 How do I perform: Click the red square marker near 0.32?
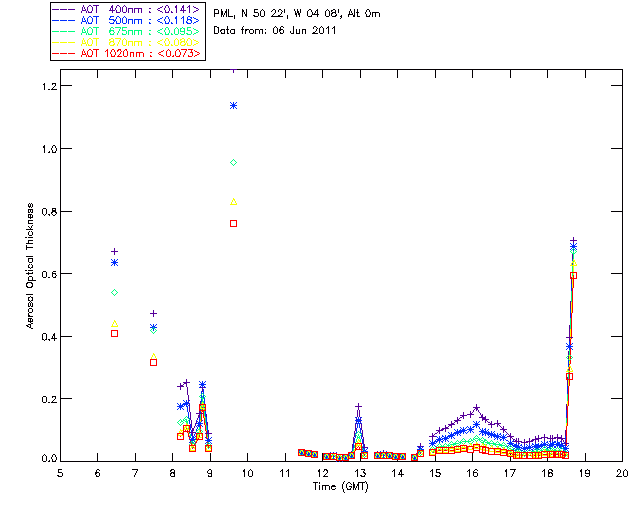tap(153, 362)
